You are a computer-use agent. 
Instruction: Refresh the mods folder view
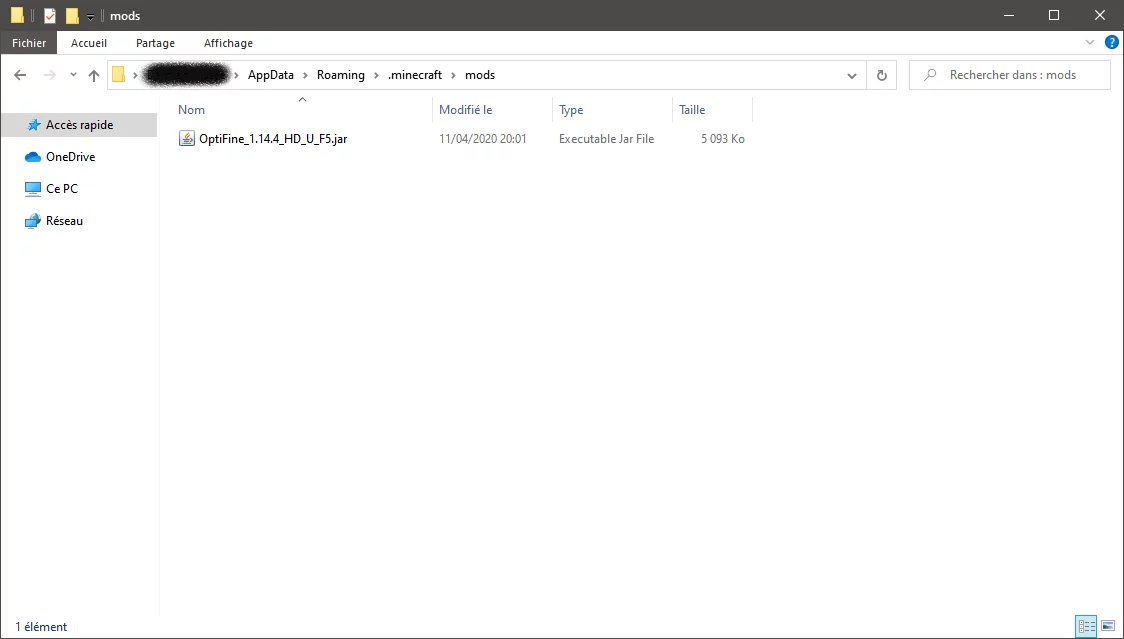click(881, 75)
